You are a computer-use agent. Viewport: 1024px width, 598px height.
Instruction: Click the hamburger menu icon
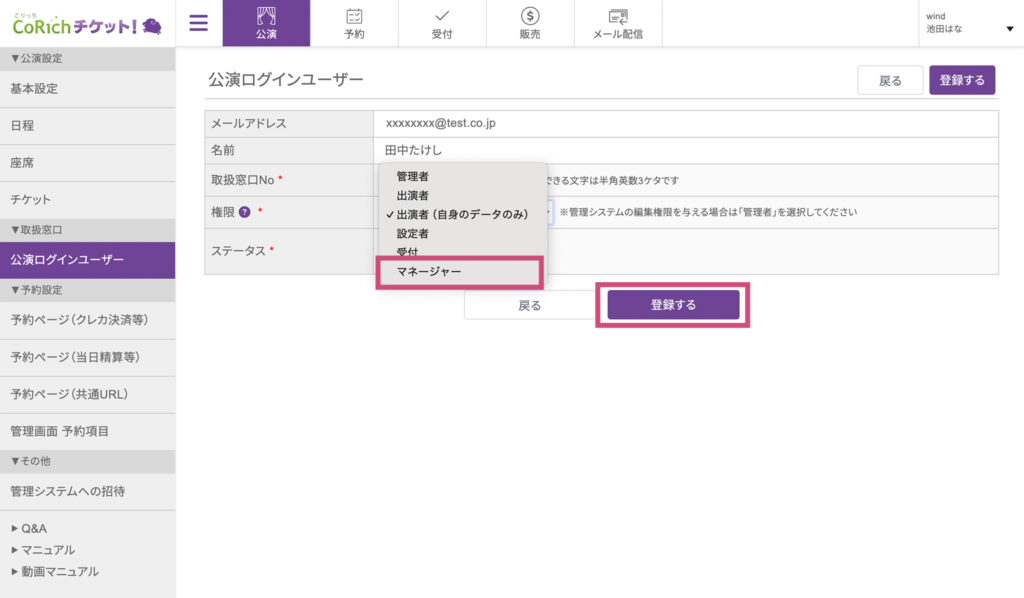pos(199,23)
